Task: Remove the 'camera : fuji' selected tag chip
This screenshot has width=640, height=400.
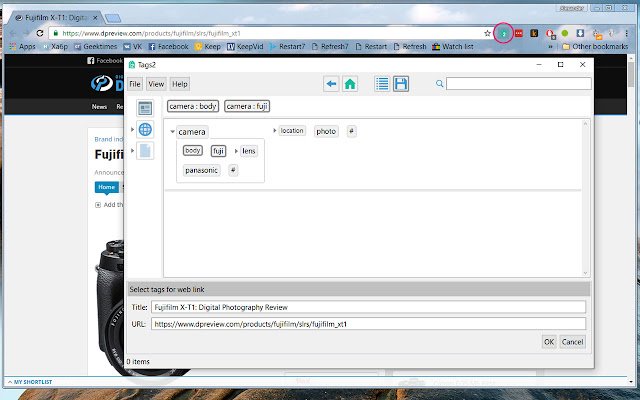Action: click(247, 106)
